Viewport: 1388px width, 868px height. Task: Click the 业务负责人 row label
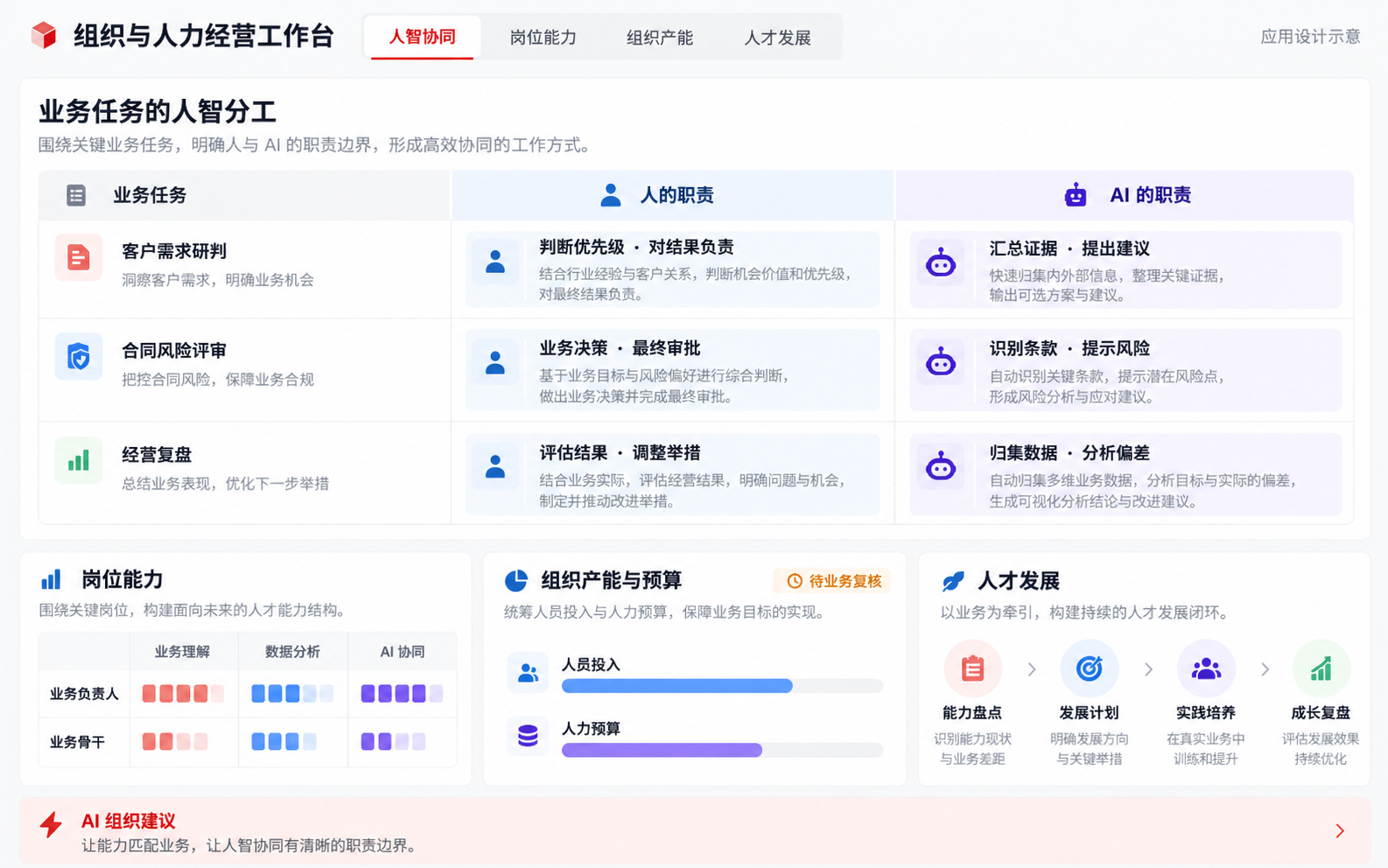click(x=84, y=694)
